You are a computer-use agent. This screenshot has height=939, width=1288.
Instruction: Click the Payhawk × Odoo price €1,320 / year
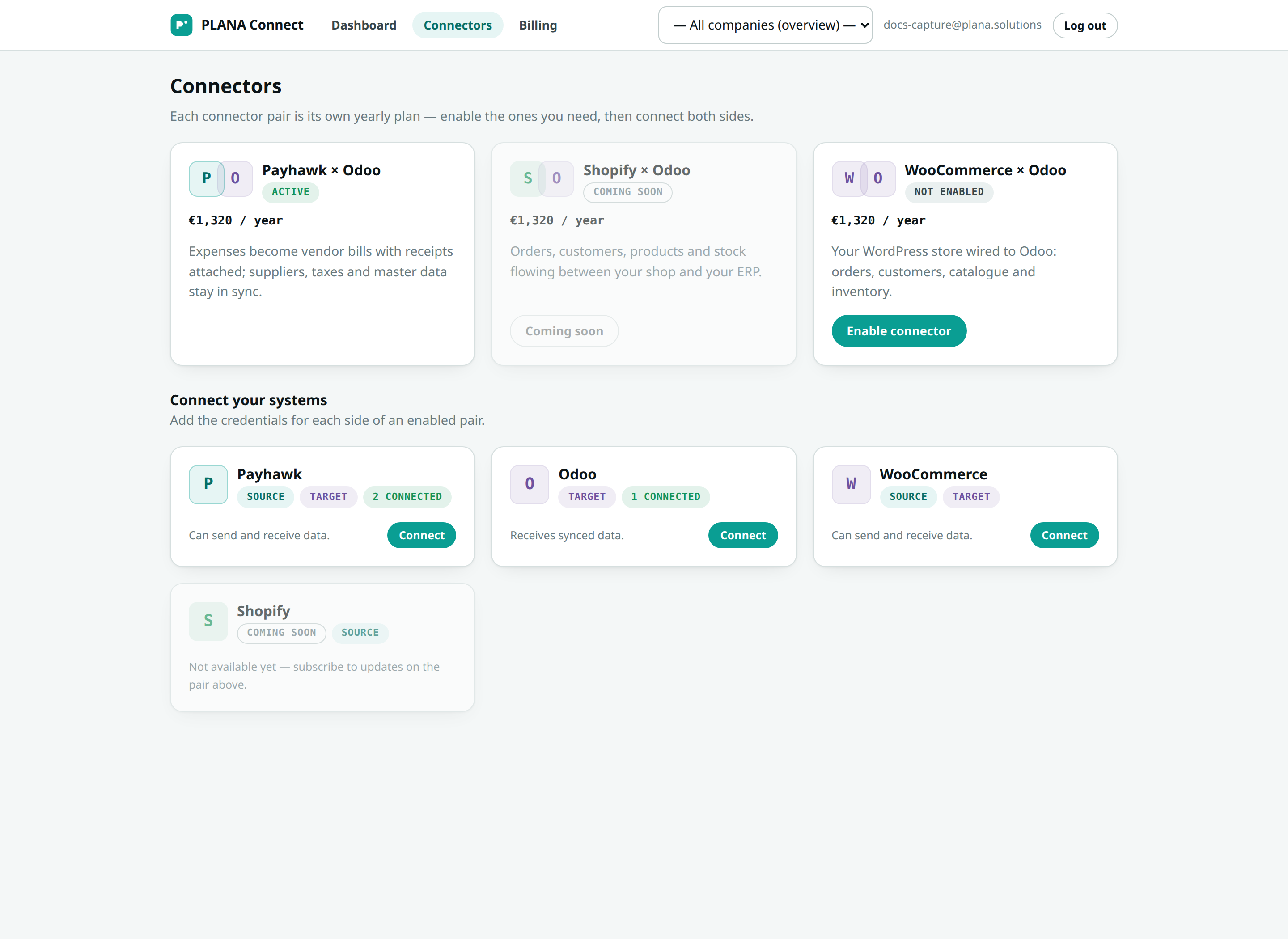click(x=235, y=220)
